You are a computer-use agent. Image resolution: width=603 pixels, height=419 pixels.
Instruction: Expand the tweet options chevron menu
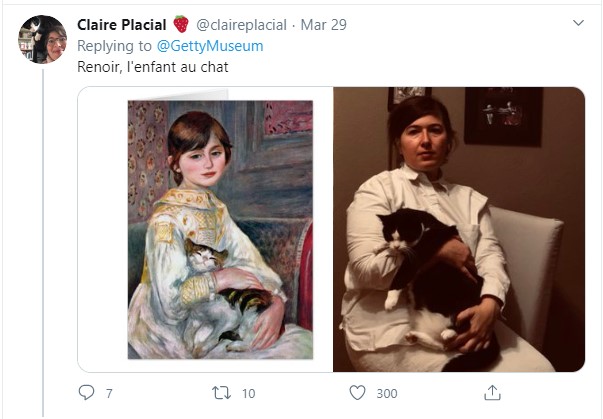coord(577,23)
